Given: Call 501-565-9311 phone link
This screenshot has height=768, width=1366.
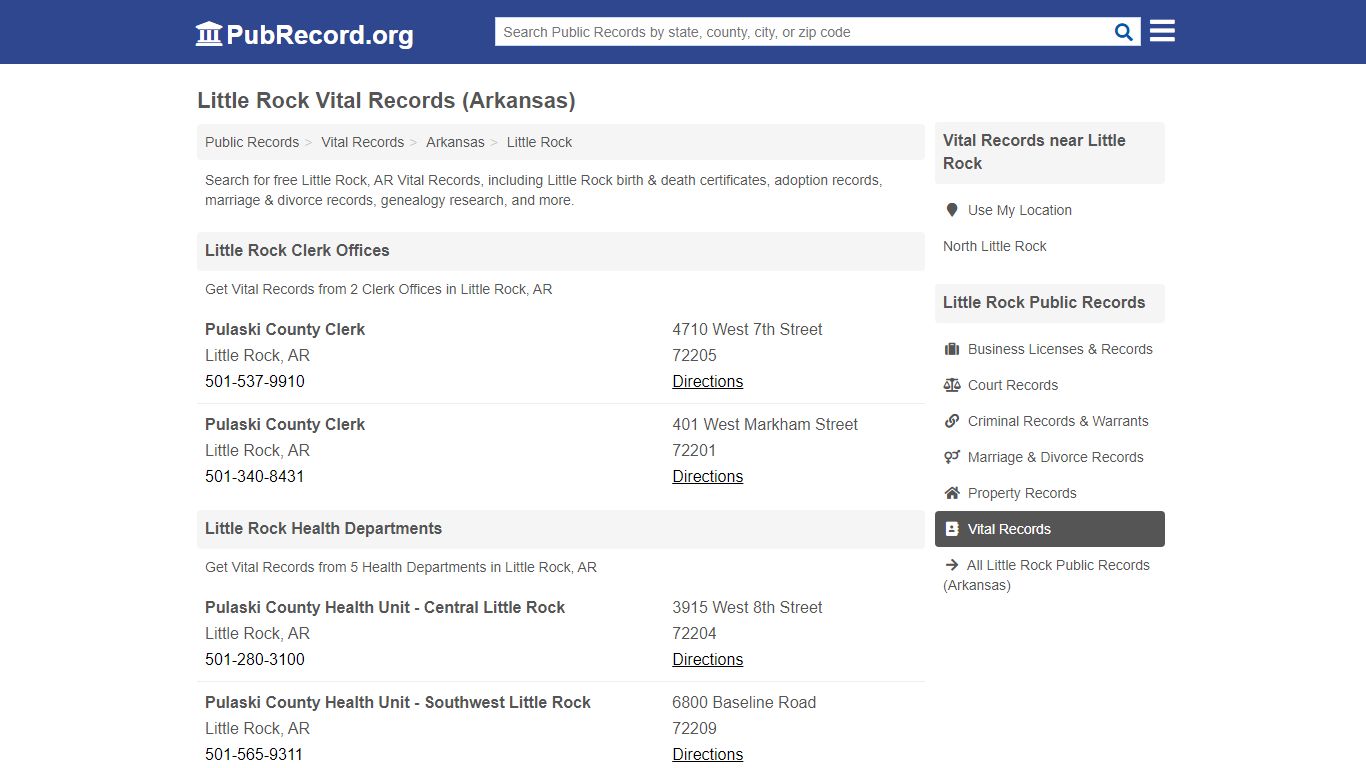Looking at the screenshot, I should pyautogui.click(x=254, y=754).
